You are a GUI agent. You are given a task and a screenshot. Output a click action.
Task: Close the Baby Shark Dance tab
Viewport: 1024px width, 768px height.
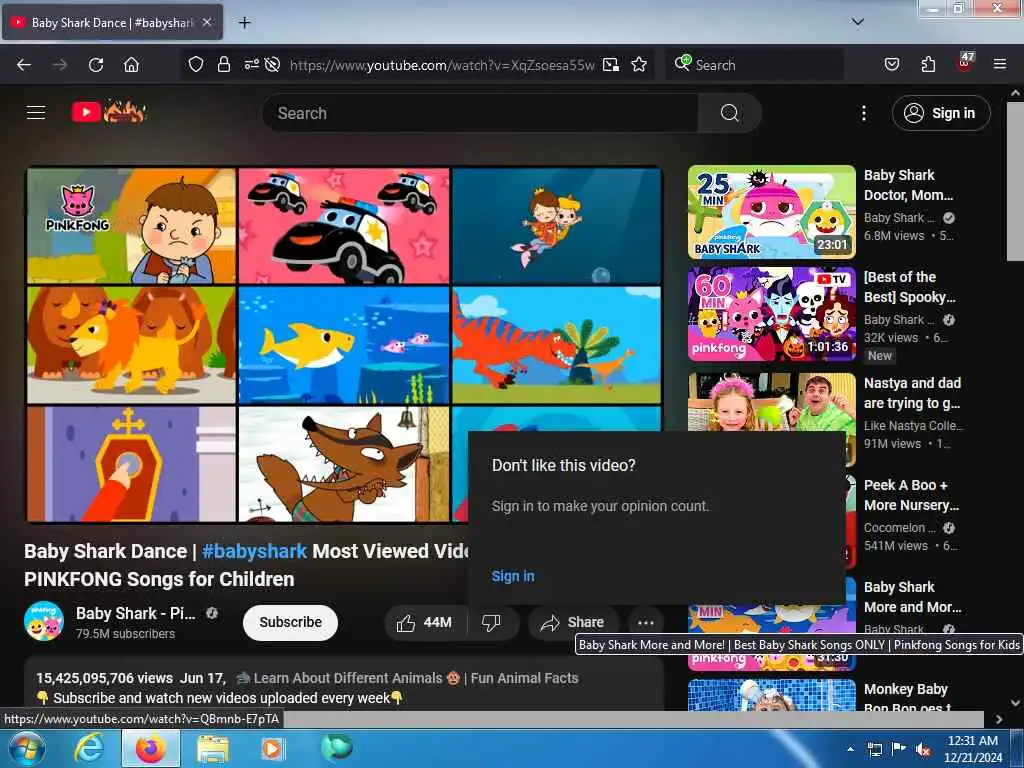206,22
